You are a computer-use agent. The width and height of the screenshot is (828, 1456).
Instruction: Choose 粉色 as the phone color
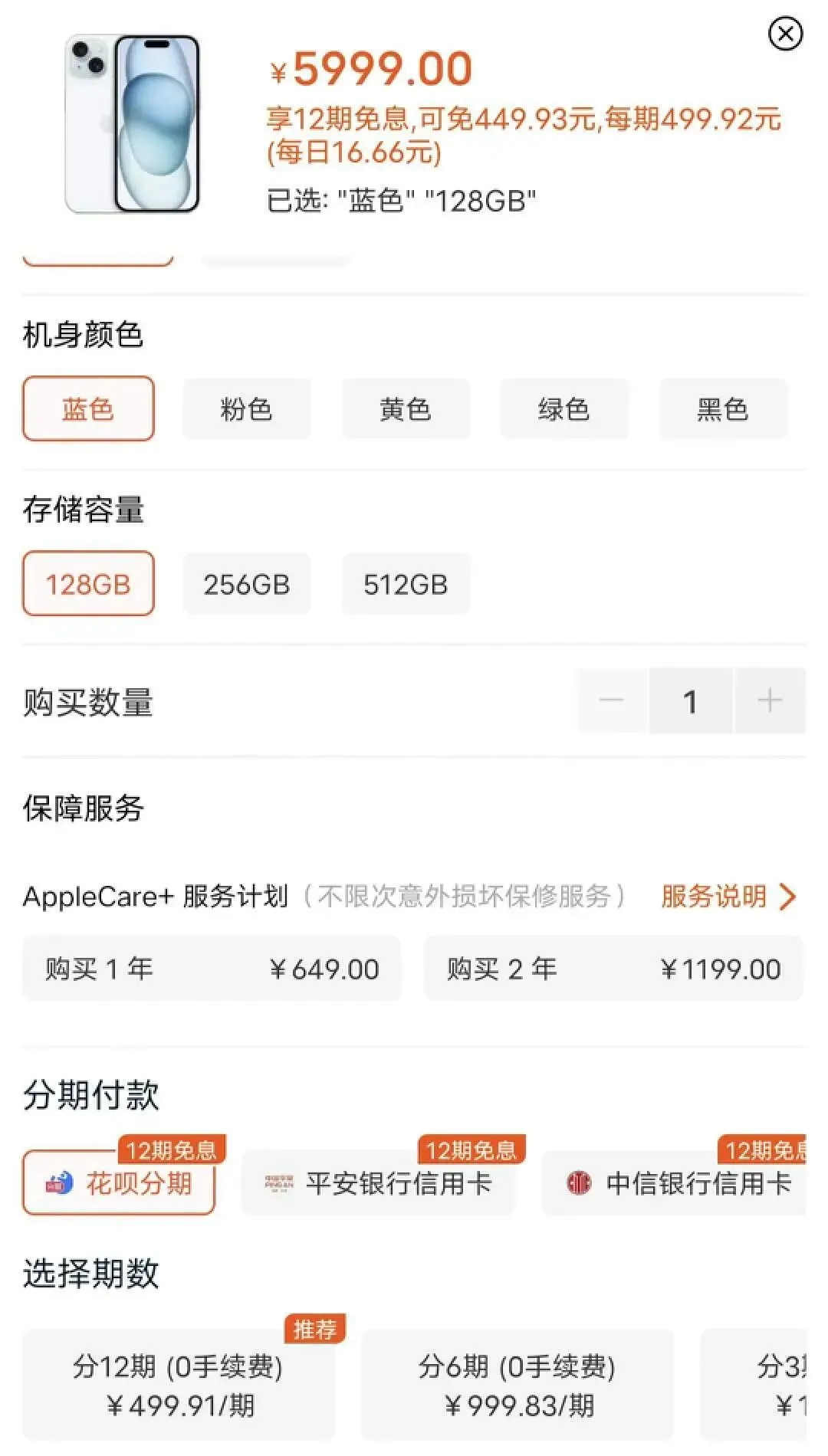click(246, 408)
